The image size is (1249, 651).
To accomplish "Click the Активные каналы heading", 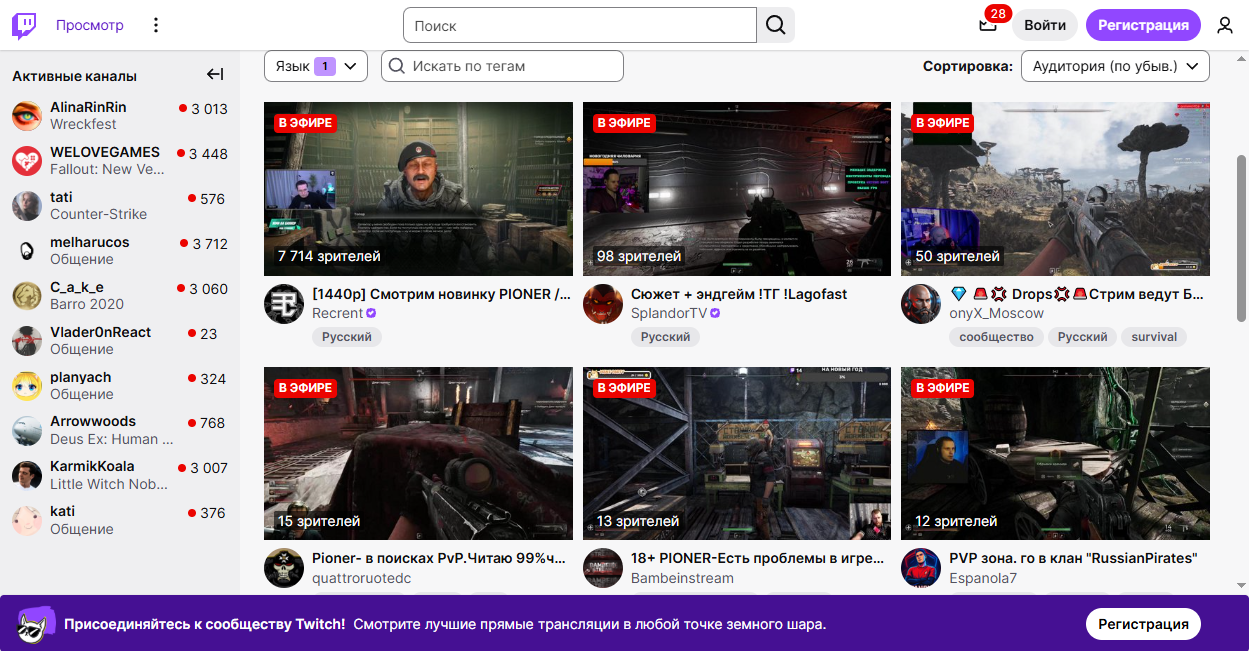I will pos(74,76).
